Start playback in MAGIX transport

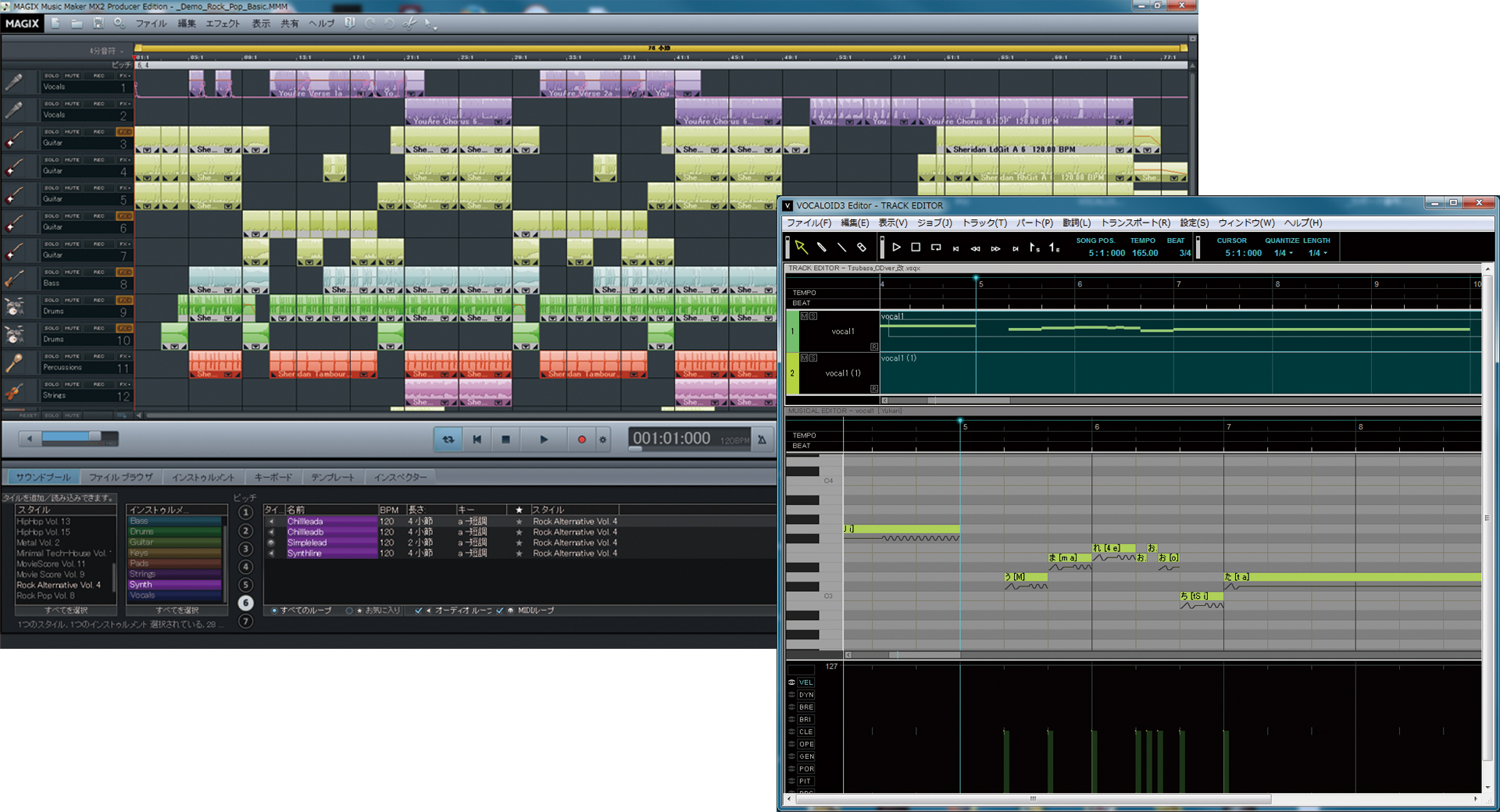[544, 440]
